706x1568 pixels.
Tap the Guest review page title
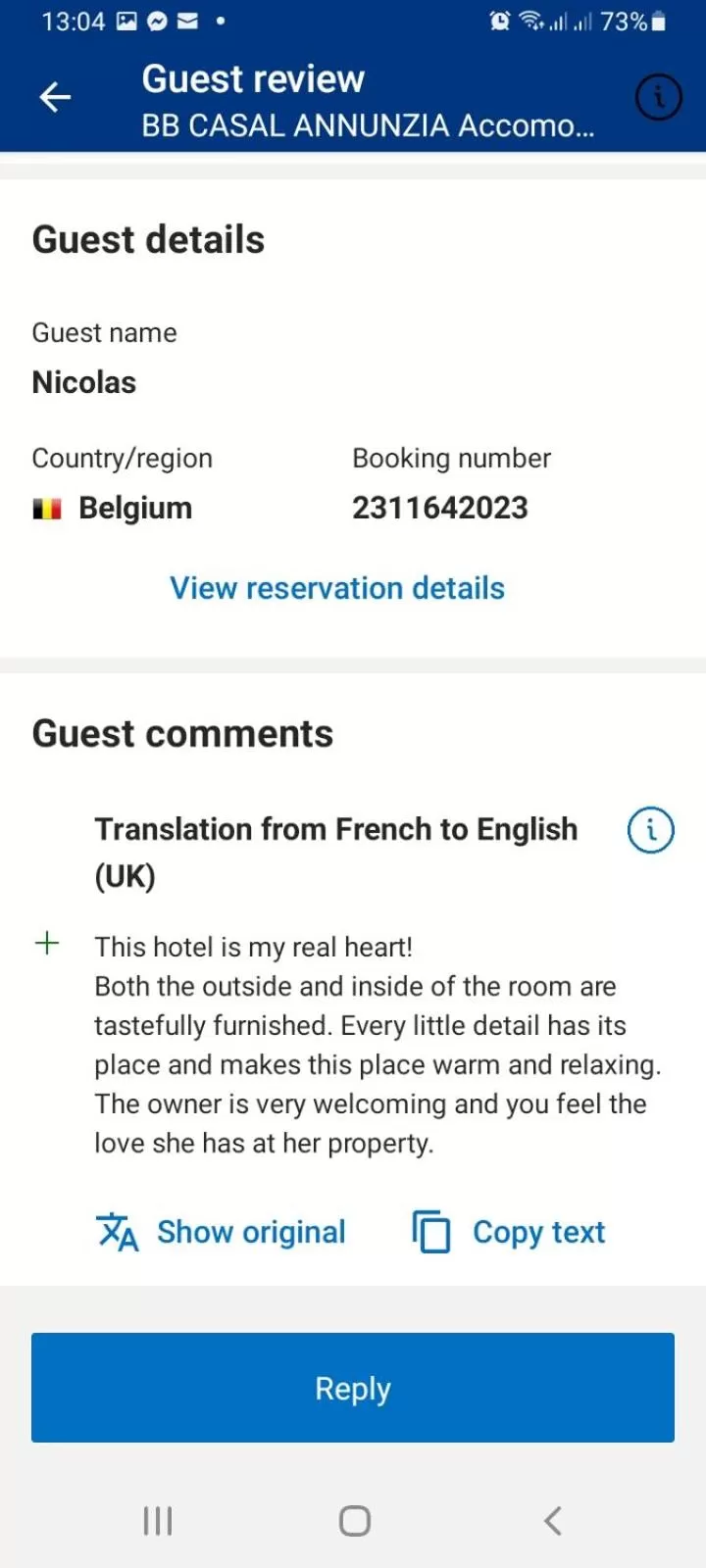pos(253,78)
